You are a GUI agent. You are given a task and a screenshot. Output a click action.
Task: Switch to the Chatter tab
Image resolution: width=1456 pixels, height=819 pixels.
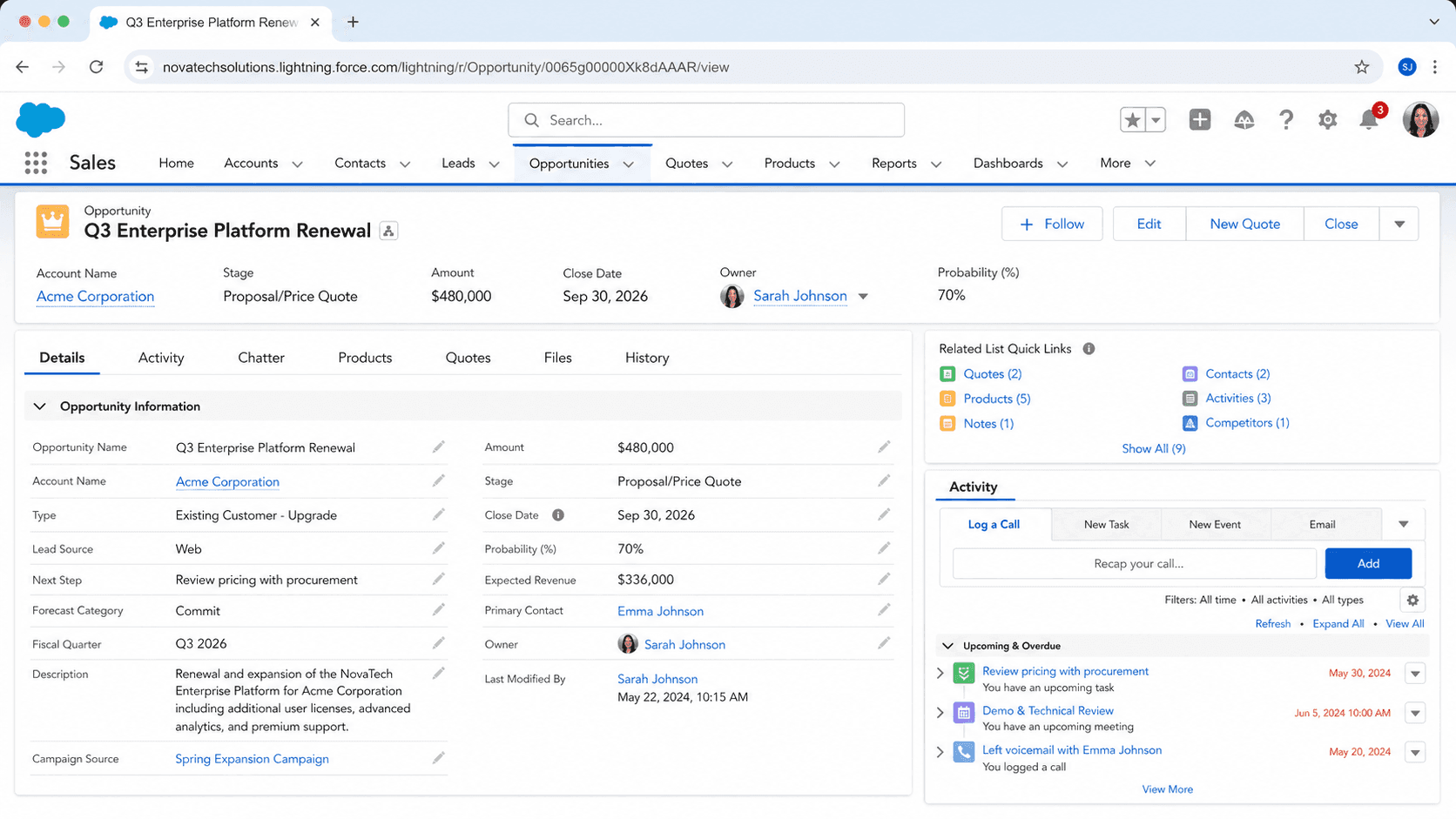coord(261,358)
